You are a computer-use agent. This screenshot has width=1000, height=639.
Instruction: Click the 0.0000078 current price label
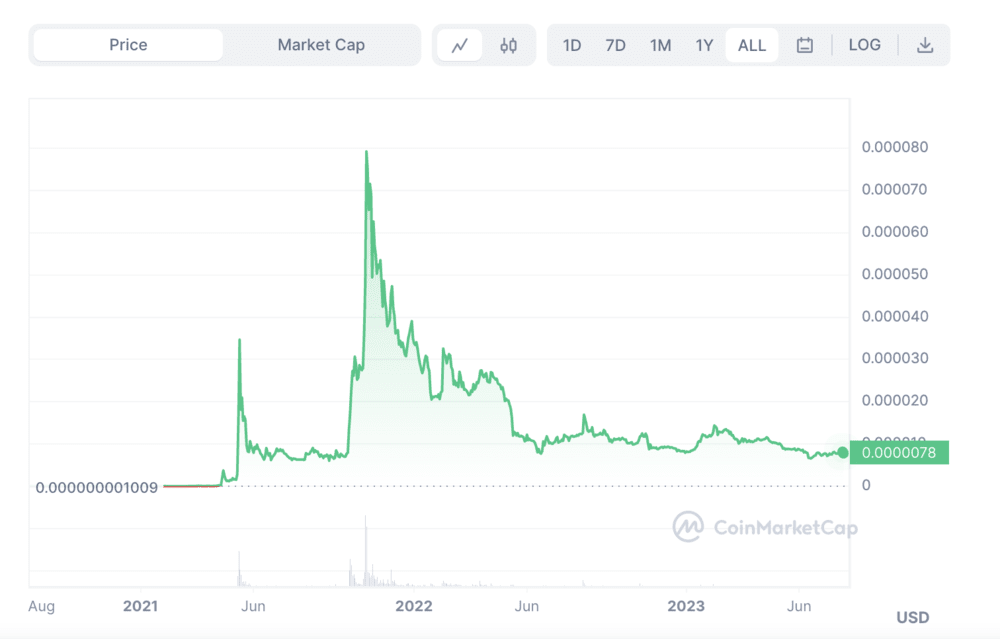tap(898, 453)
